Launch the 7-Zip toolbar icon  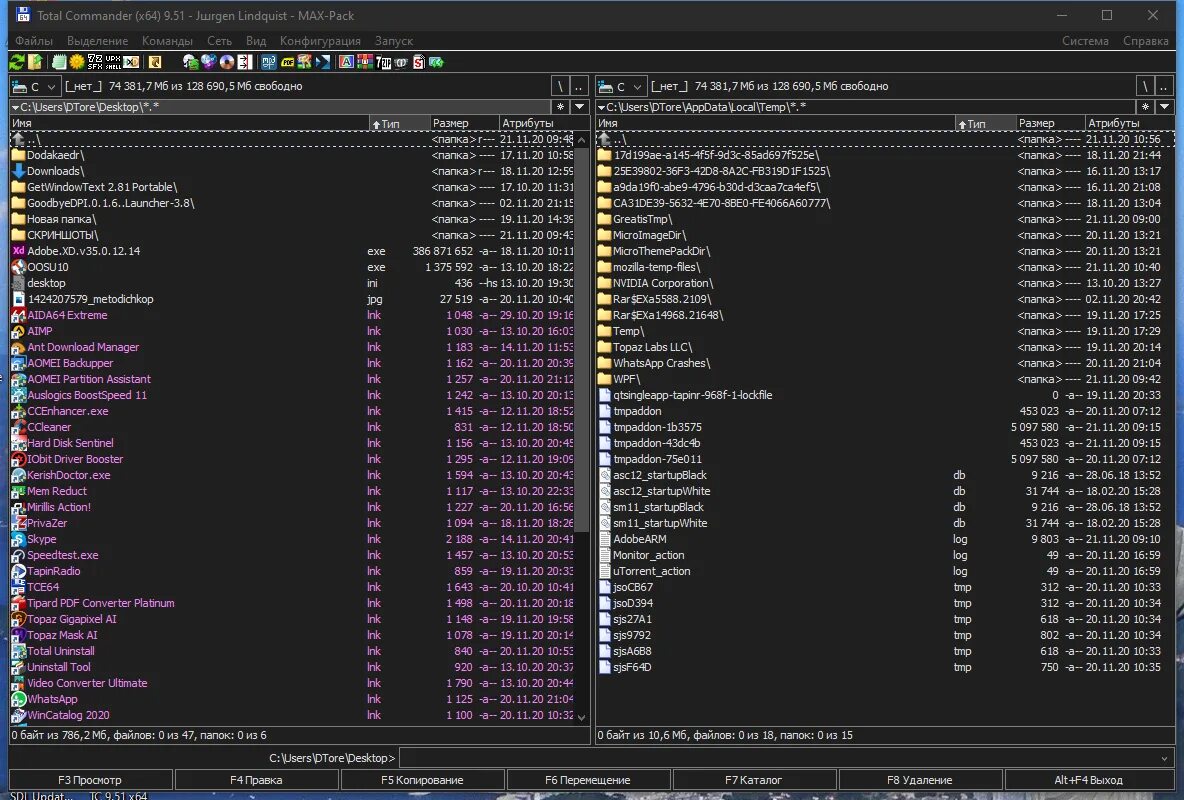tap(383, 62)
